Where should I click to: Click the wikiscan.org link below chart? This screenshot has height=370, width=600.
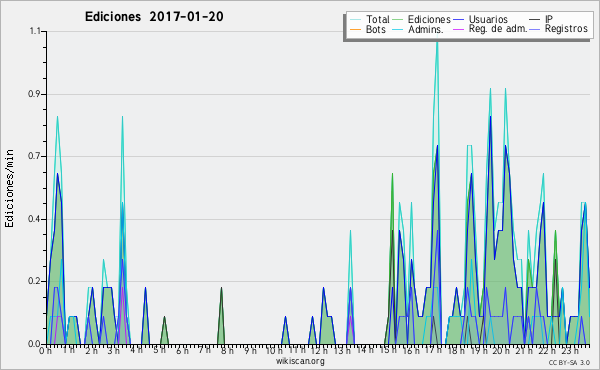[300, 361]
